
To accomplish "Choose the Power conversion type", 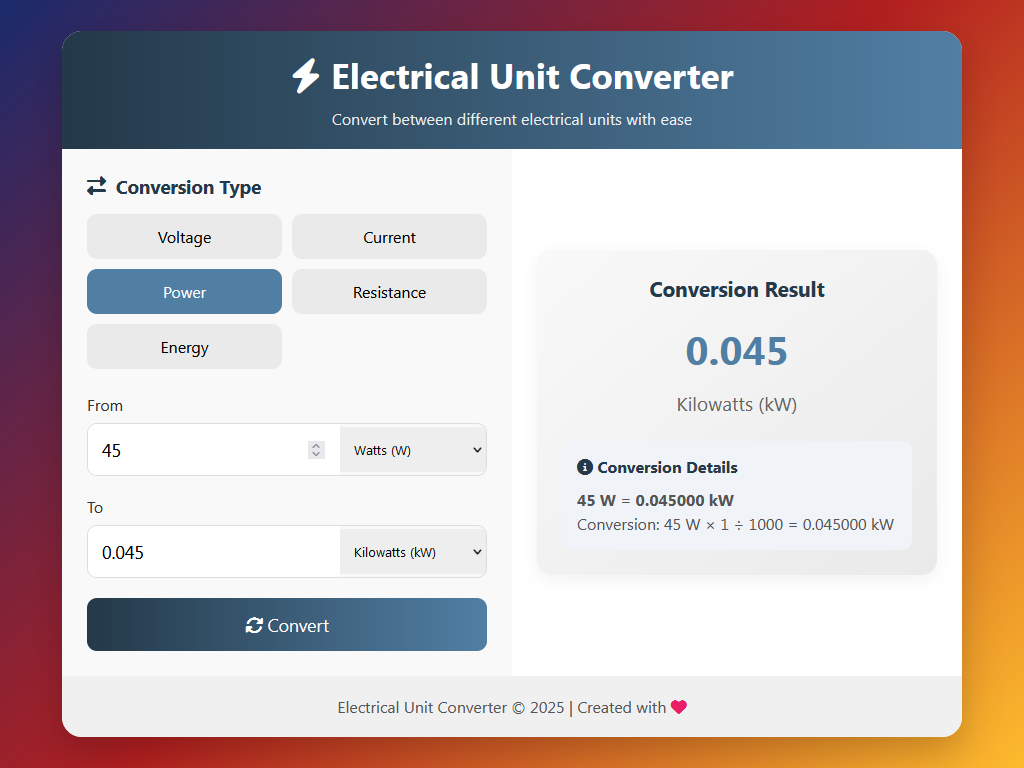I will pos(184,292).
